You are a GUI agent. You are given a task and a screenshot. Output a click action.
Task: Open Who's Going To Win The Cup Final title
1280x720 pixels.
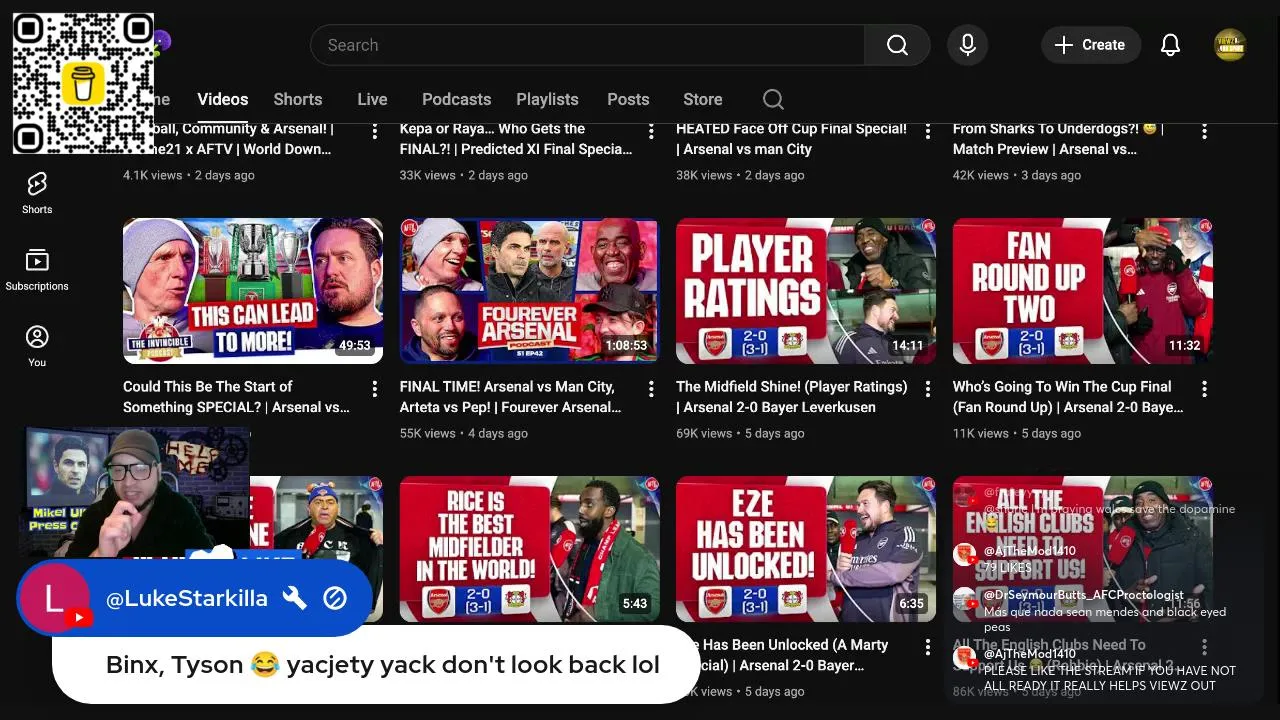coord(1068,397)
